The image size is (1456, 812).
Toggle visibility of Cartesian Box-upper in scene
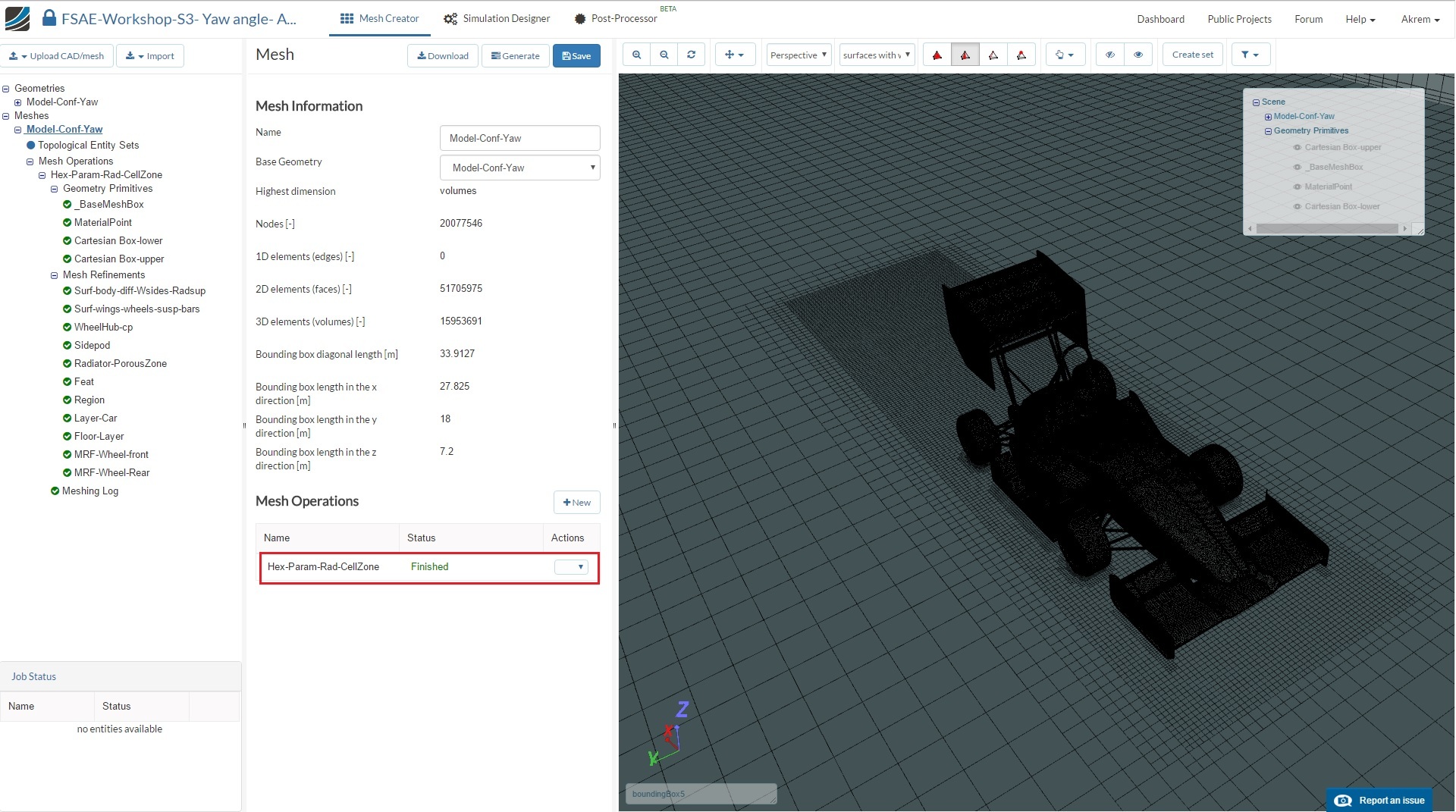(x=1297, y=148)
